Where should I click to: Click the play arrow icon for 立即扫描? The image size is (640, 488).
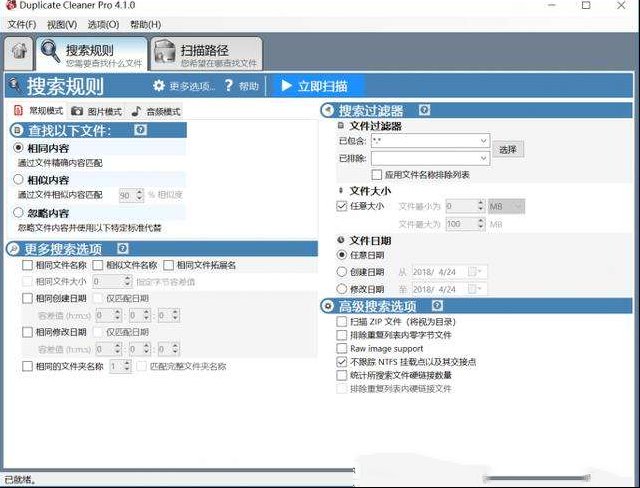coord(287,86)
